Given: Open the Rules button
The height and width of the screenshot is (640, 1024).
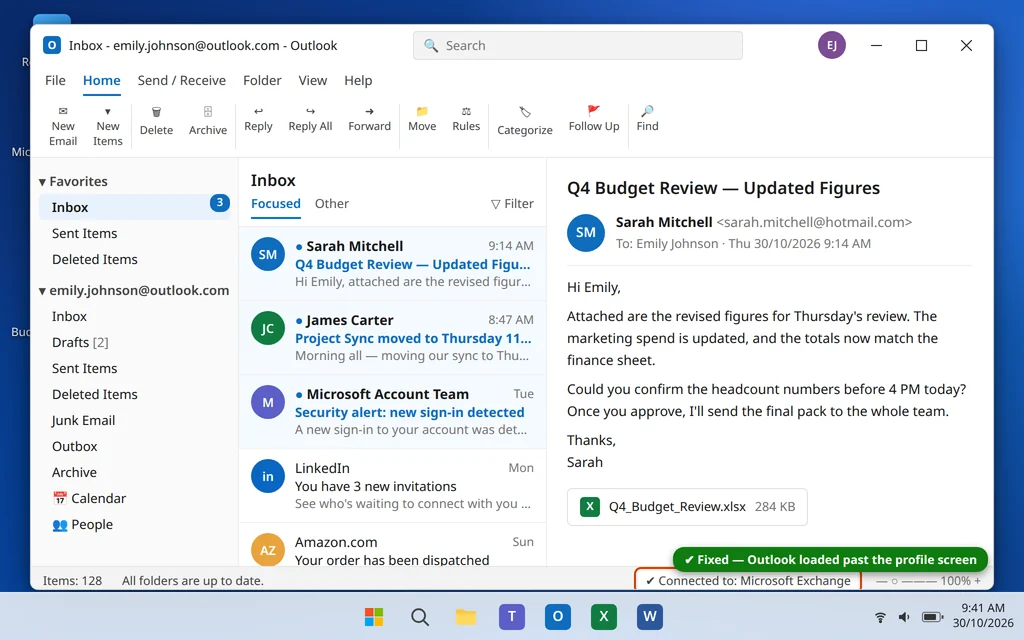Looking at the screenshot, I should point(466,120).
